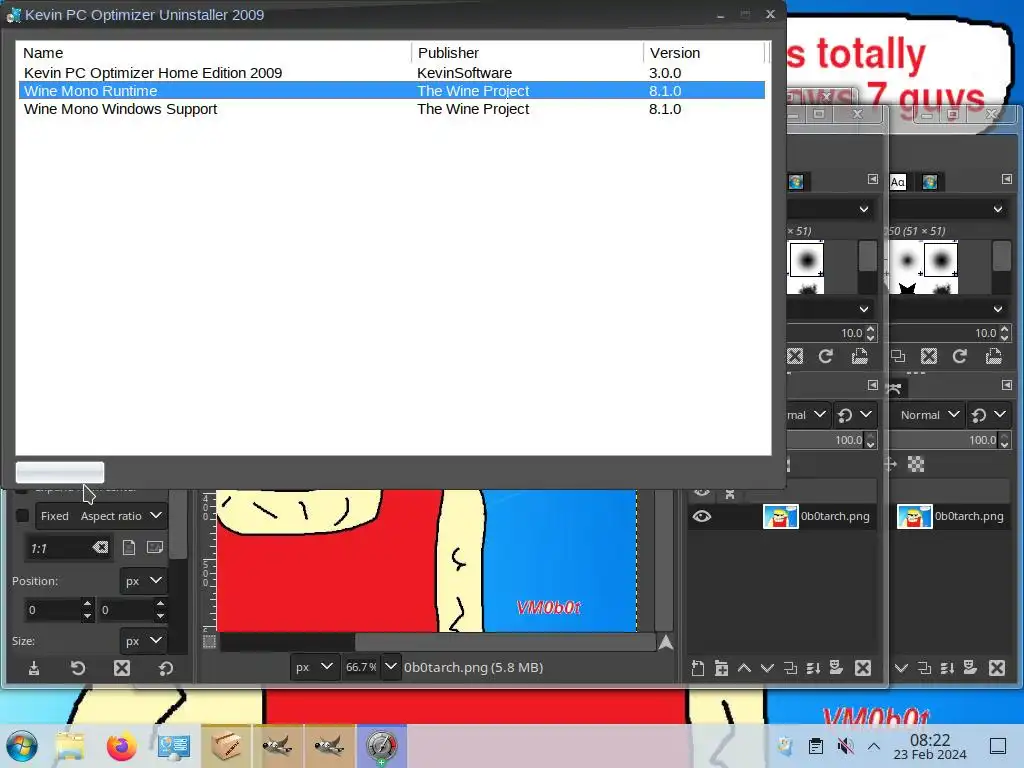Select the Wine Mono Windows Support row
The width and height of the screenshot is (1024, 768).
[392, 109]
